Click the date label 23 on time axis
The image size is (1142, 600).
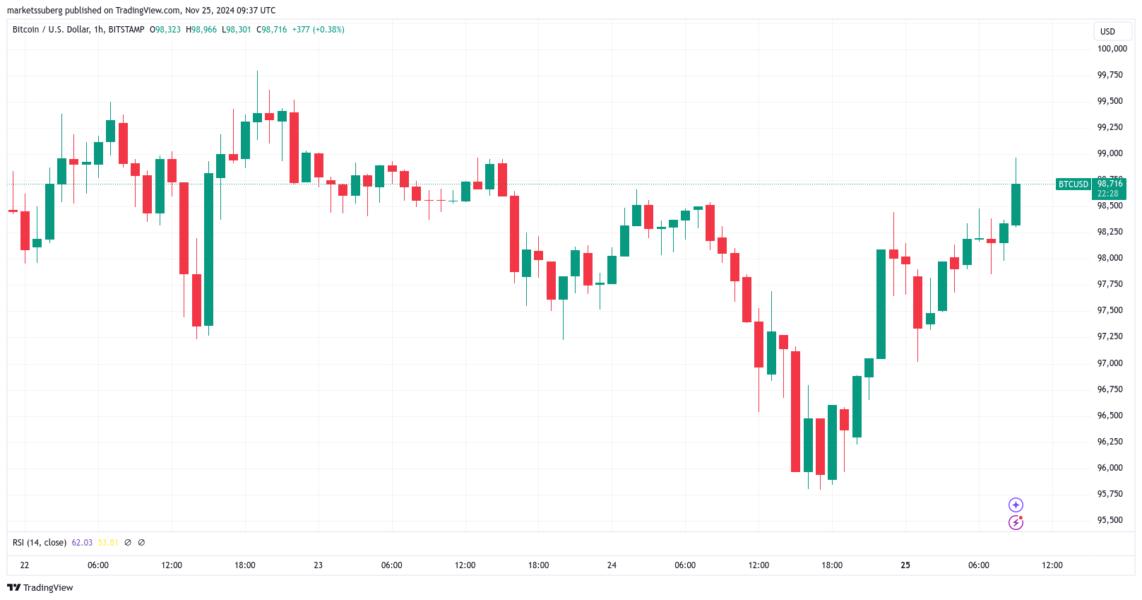click(x=318, y=565)
